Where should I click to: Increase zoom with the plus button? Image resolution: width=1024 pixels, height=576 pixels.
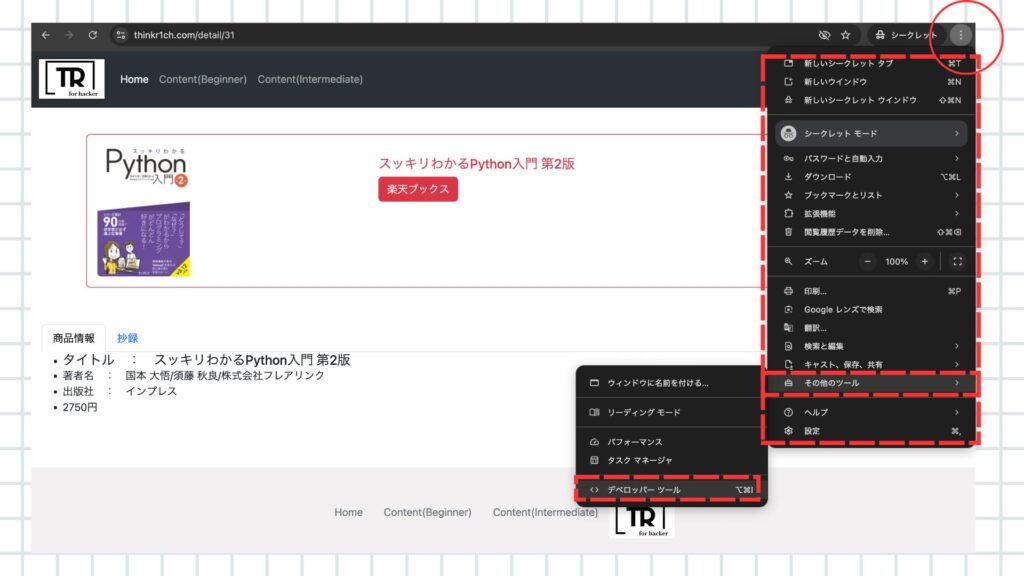[925, 261]
